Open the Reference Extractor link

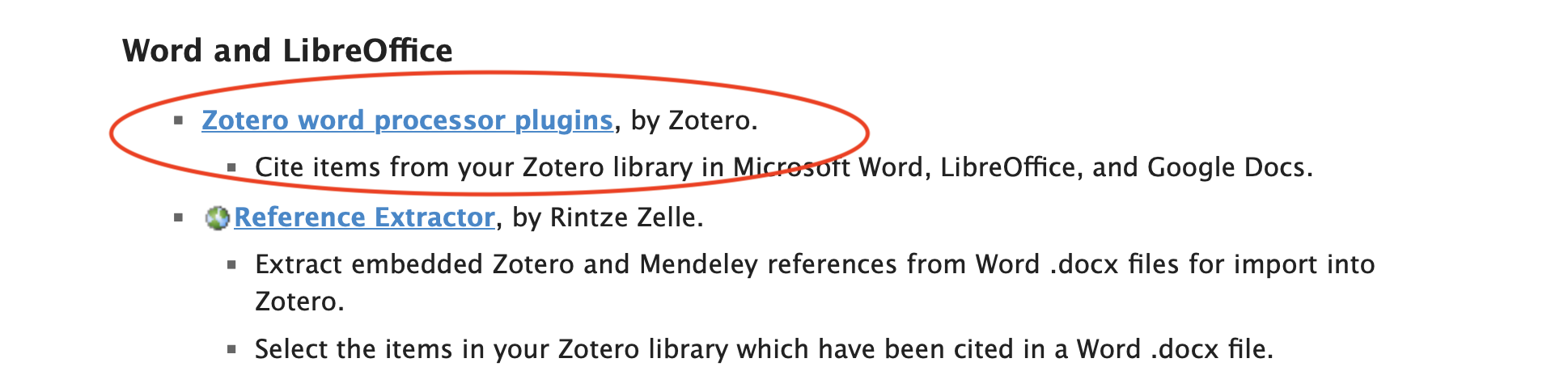coord(364,217)
